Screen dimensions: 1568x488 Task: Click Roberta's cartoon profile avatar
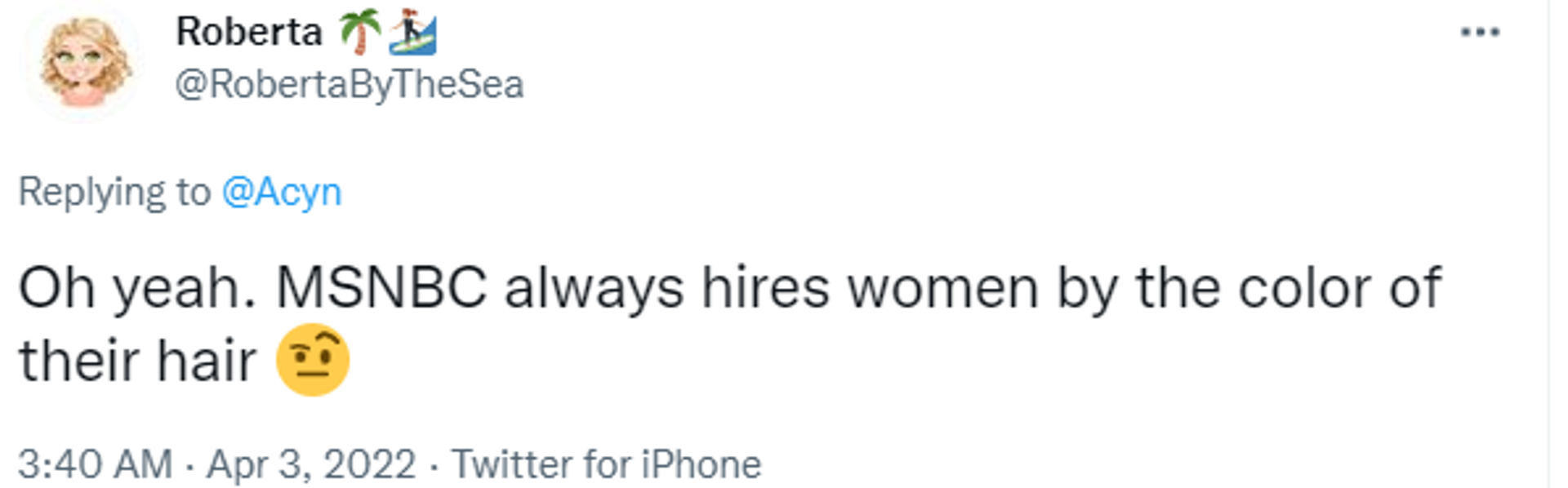tap(84, 62)
